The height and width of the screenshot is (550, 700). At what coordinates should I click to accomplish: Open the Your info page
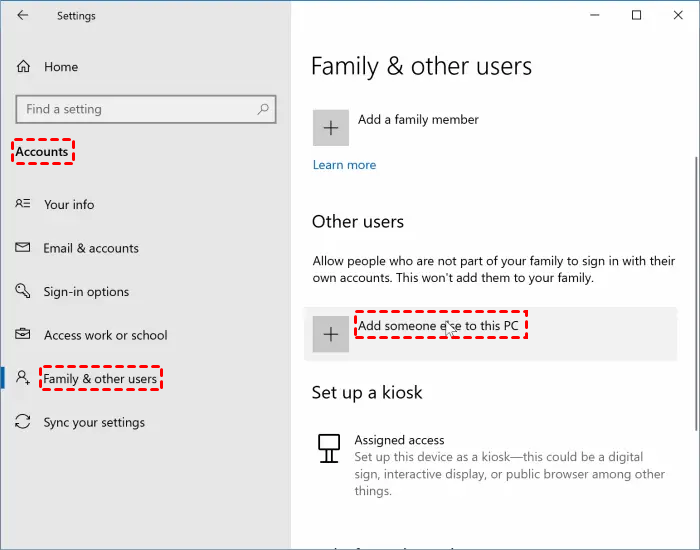pyautogui.click(x=69, y=204)
